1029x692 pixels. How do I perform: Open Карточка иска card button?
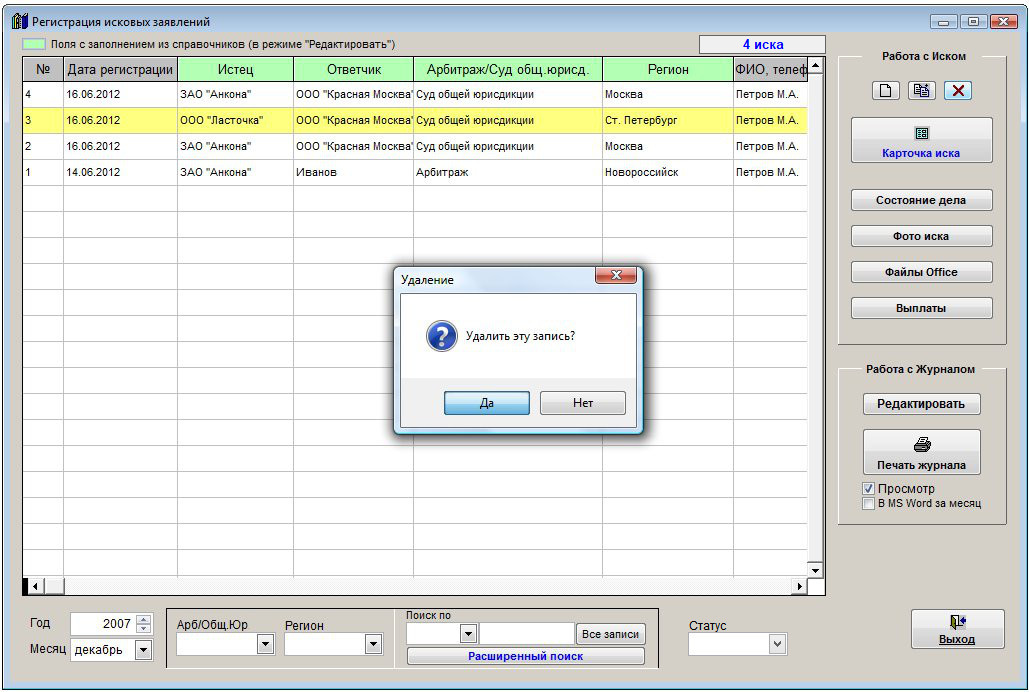click(921, 141)
